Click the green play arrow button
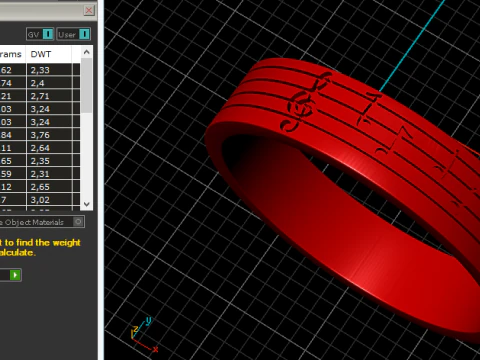This screenshot has width=480, height=360. point(15,275)
